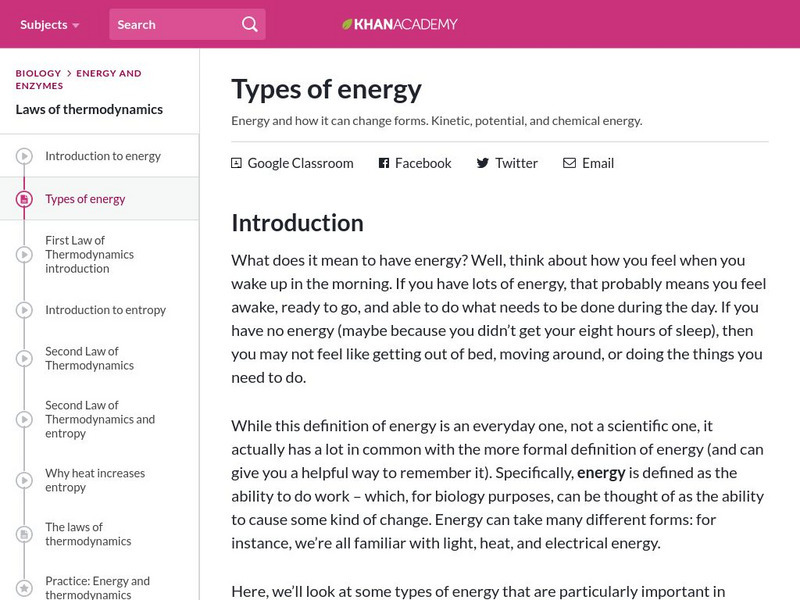Click the search magnifying glass icon
800x600 pixels.
[x=249, y=24]
